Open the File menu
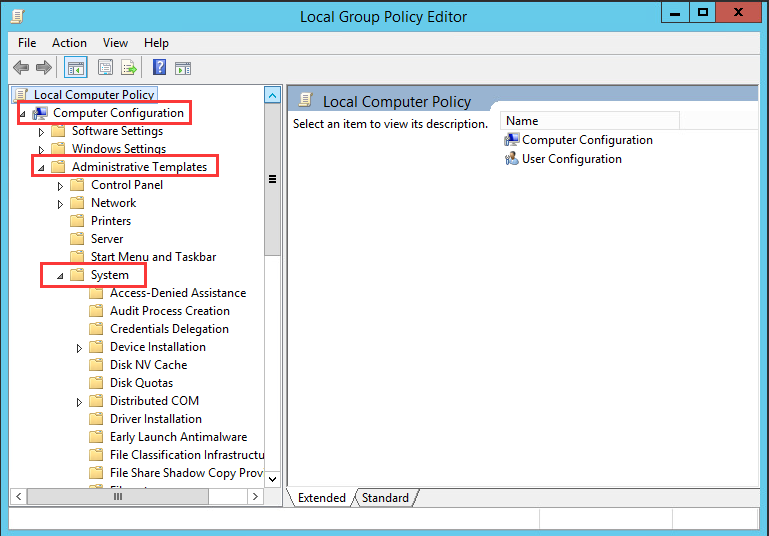 [x=27, y=43]
